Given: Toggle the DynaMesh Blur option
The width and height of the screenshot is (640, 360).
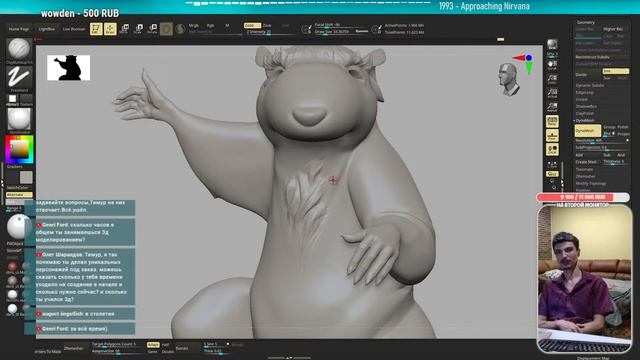Looking at the screenshot, I should (608, 134).
